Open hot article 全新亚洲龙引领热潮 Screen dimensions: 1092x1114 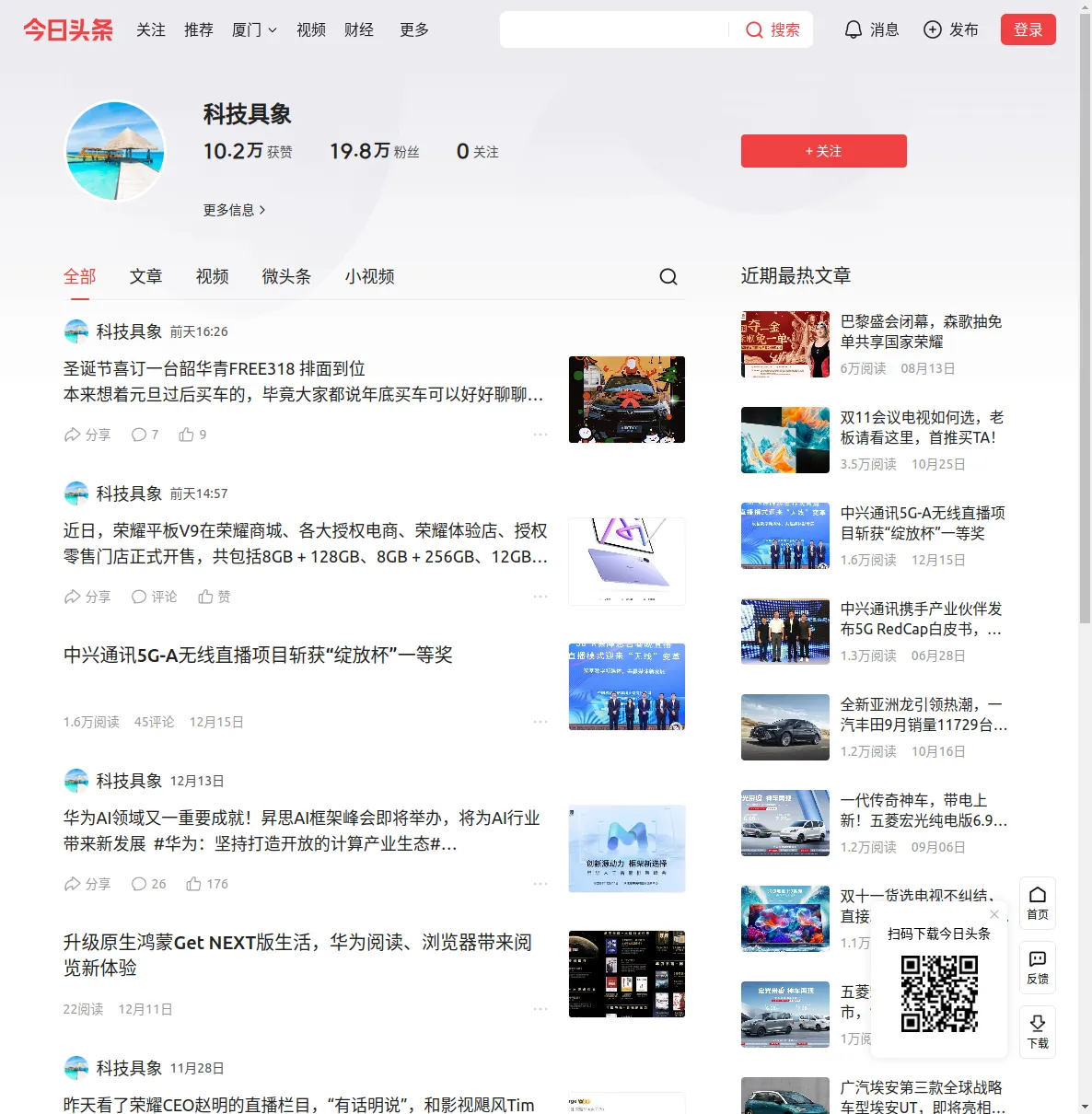click(x=924, y=714)
